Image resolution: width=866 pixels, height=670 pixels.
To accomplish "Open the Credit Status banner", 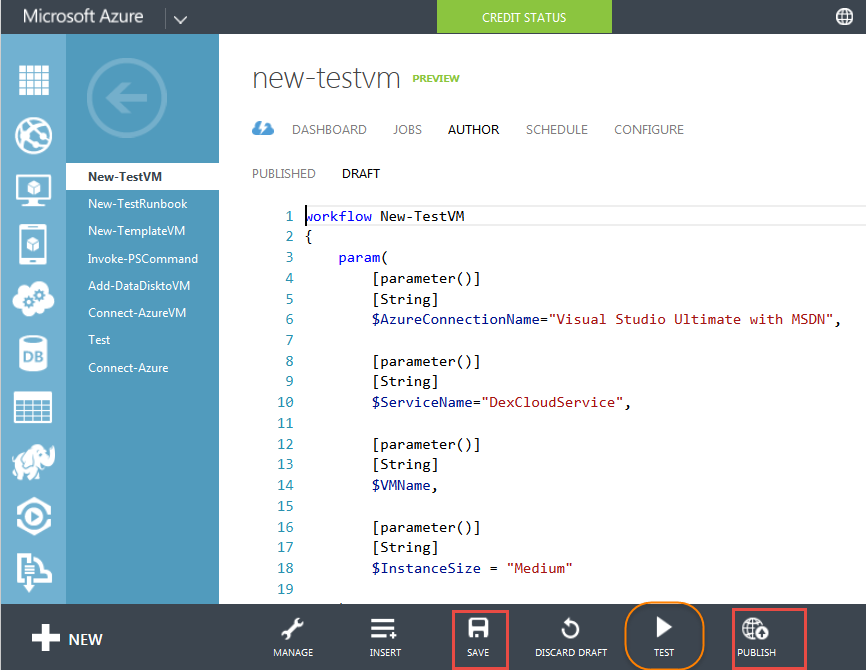I will click(x=524, y=17).
